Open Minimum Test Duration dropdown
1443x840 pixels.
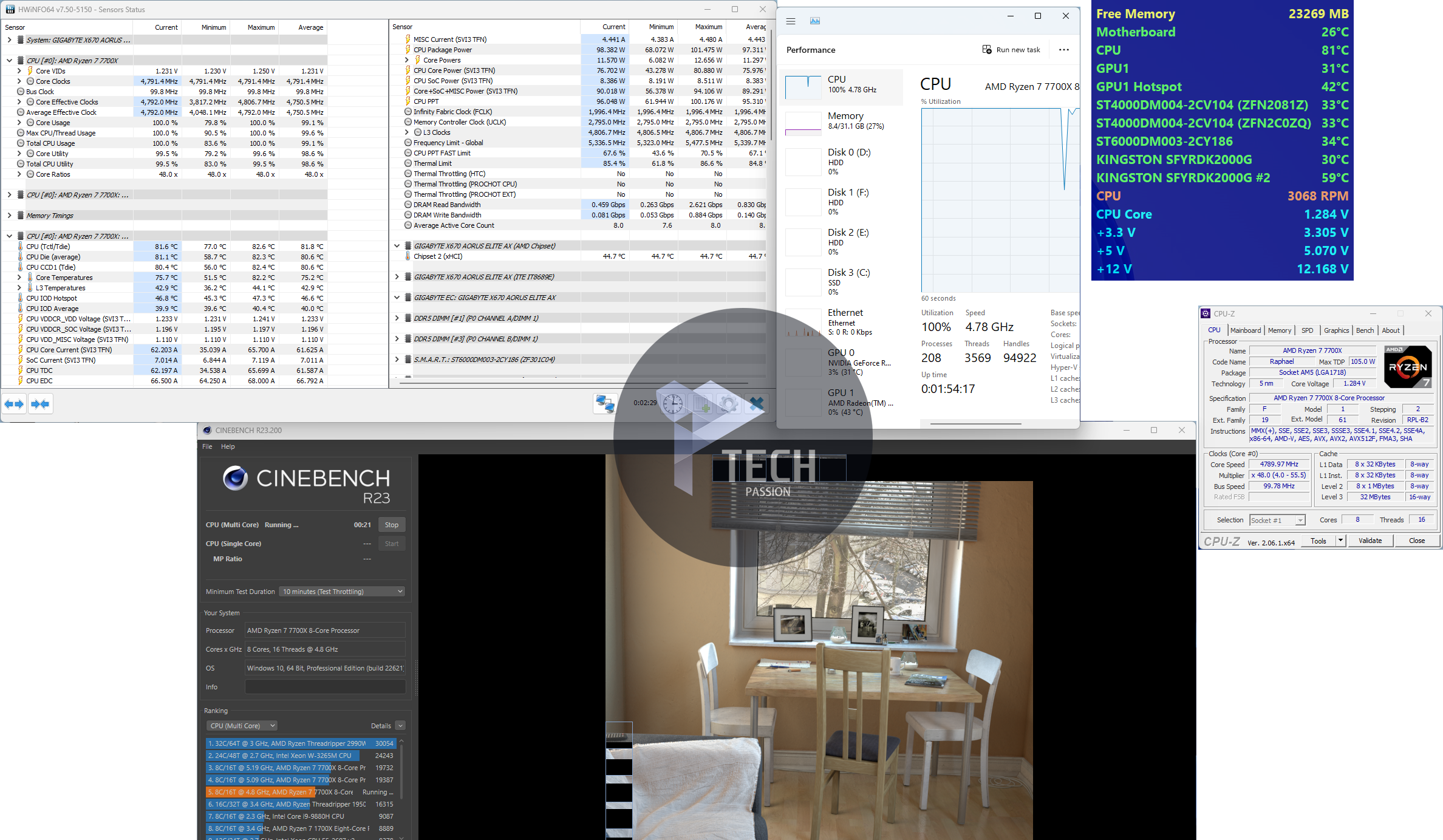pyautogui.click(x=343, y=592)
